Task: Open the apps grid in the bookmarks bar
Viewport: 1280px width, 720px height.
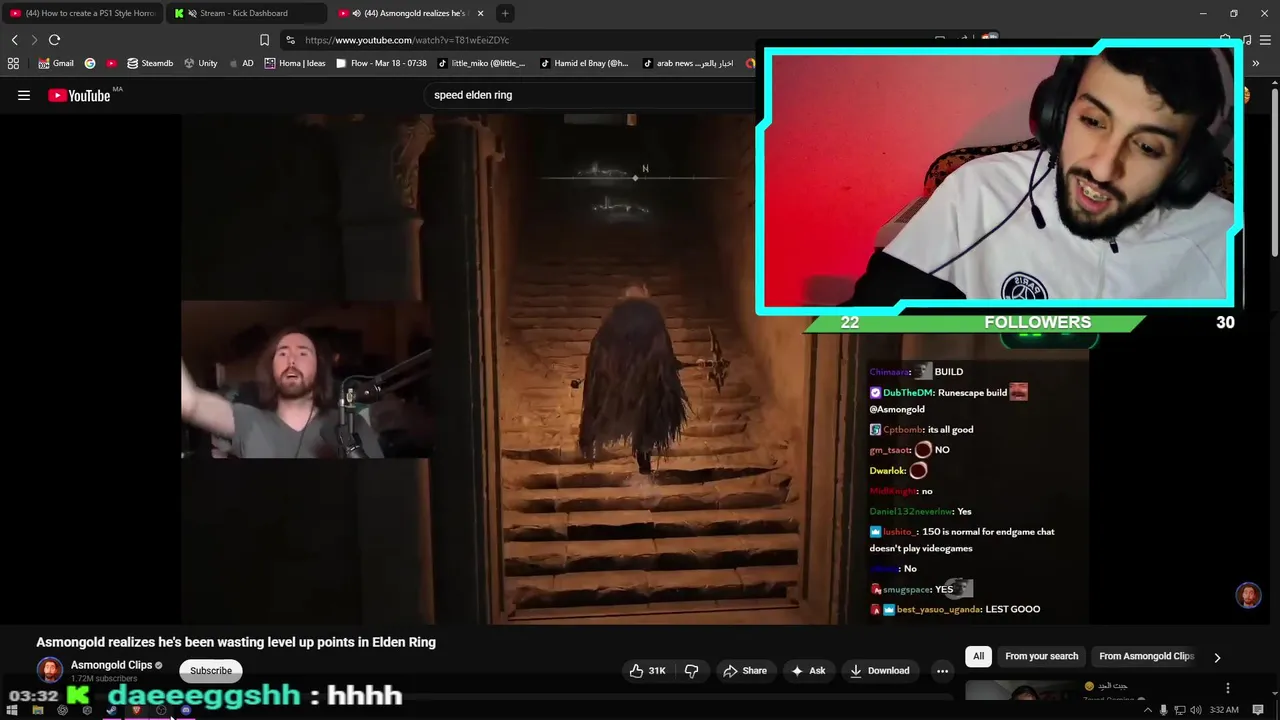Action: [x=13, y=63]
